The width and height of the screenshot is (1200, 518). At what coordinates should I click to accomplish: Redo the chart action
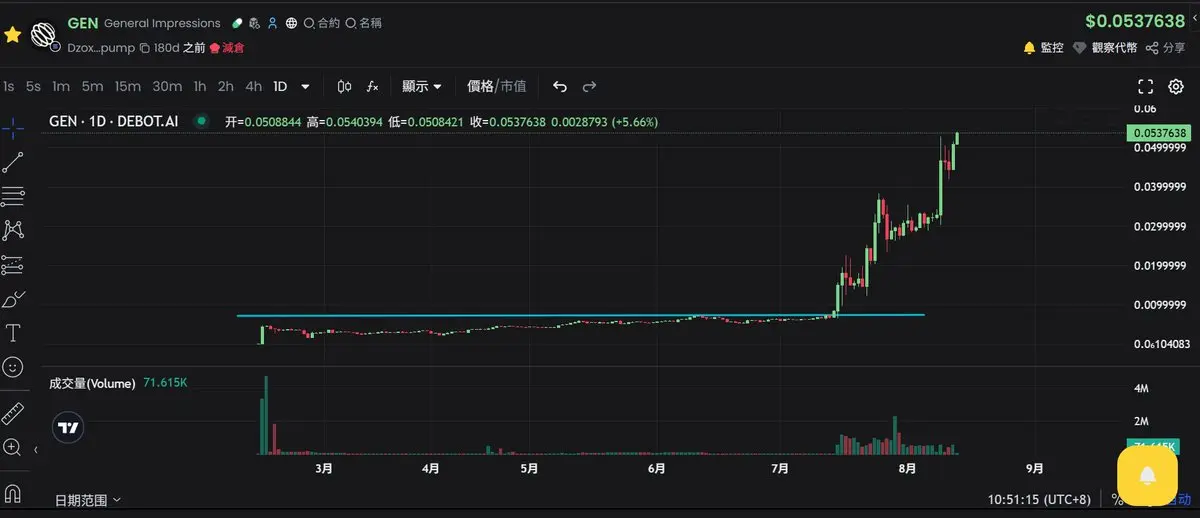[589, 87]
